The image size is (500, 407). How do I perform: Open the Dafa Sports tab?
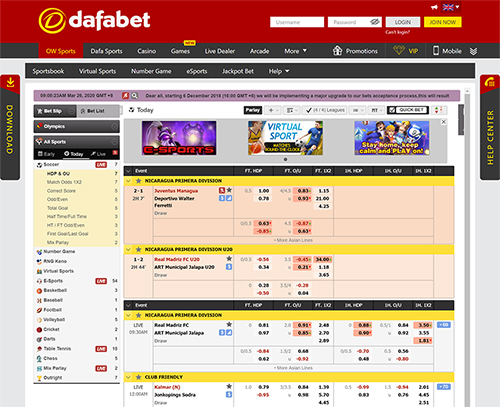coord(106,51)
